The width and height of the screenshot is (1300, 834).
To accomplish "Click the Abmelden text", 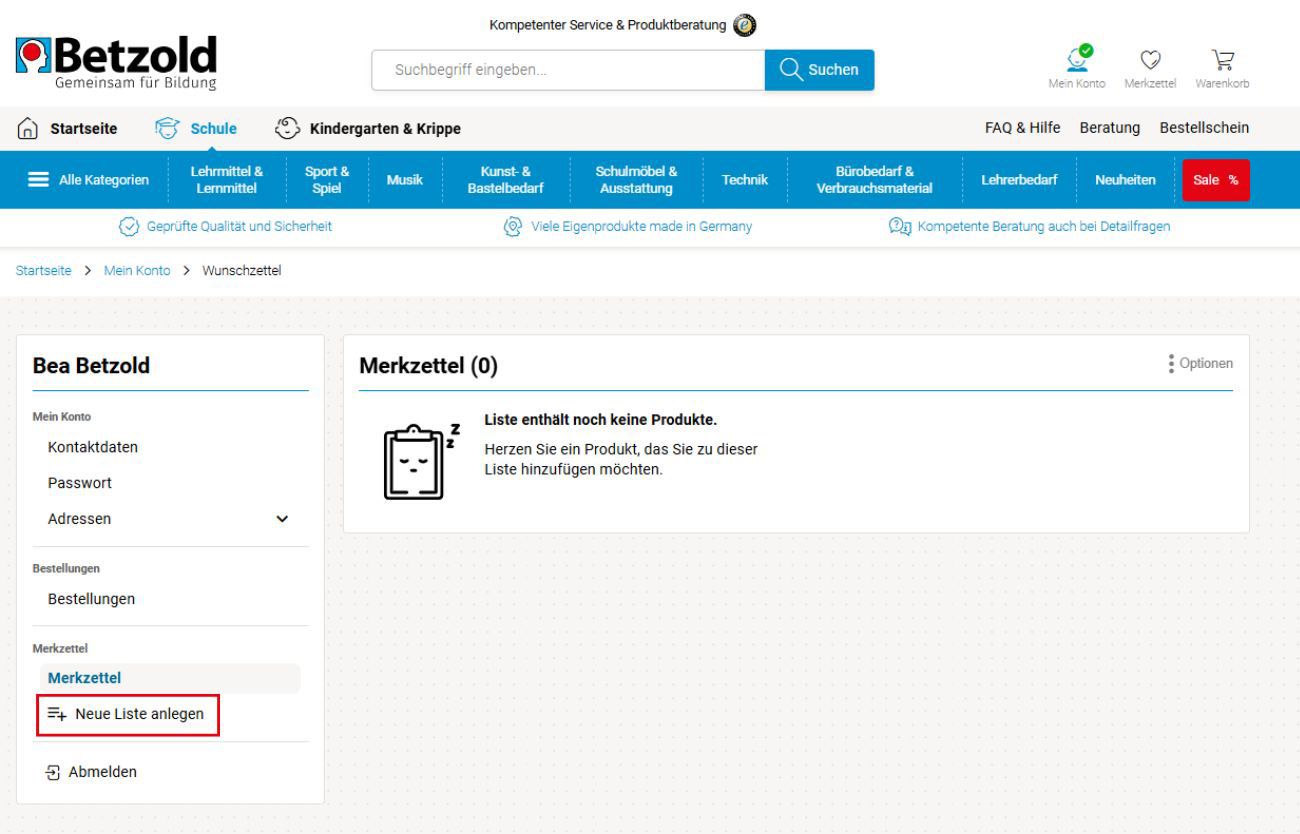I will tap(103, 772).
